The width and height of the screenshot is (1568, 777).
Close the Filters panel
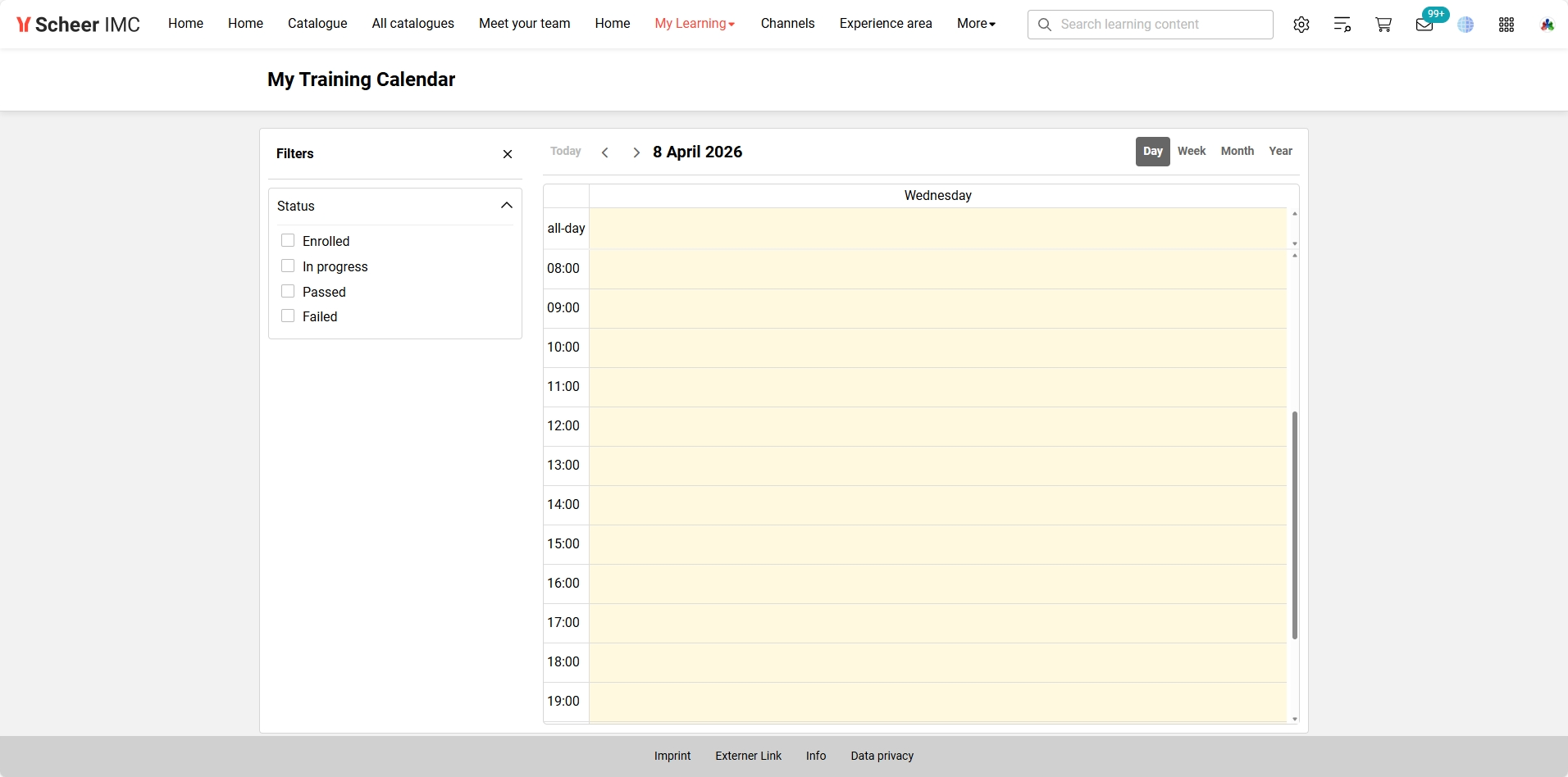click(x=508, y=154)
